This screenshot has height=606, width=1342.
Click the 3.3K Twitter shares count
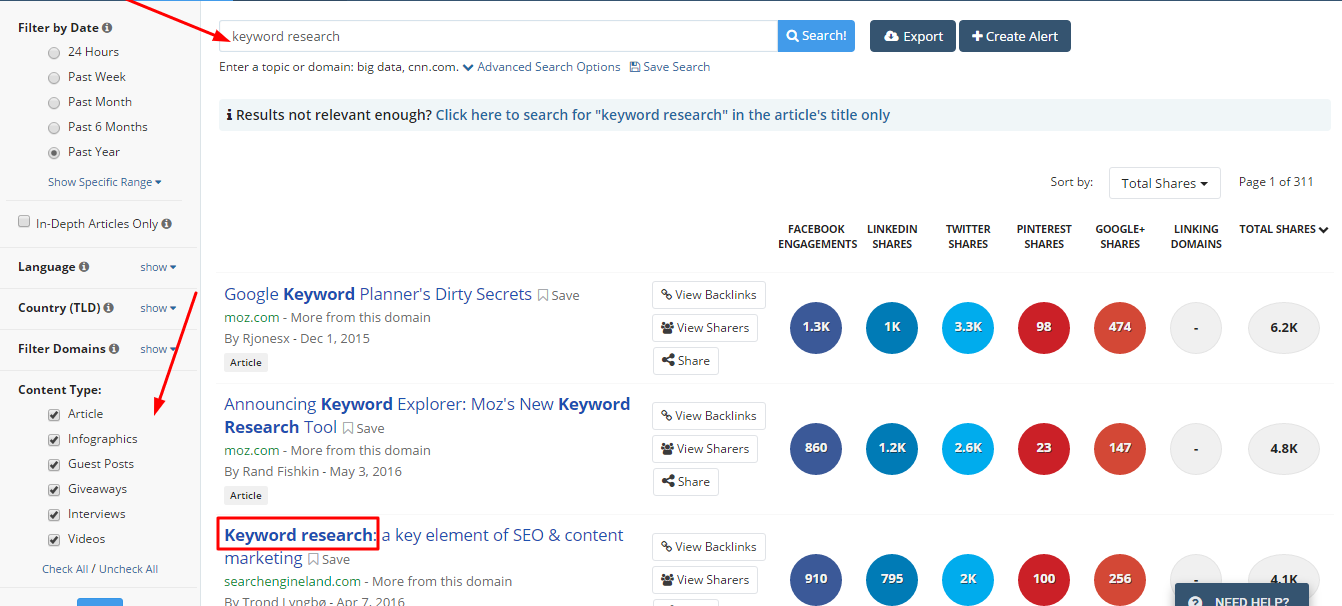pyautogui.click(x=968, y=327)
